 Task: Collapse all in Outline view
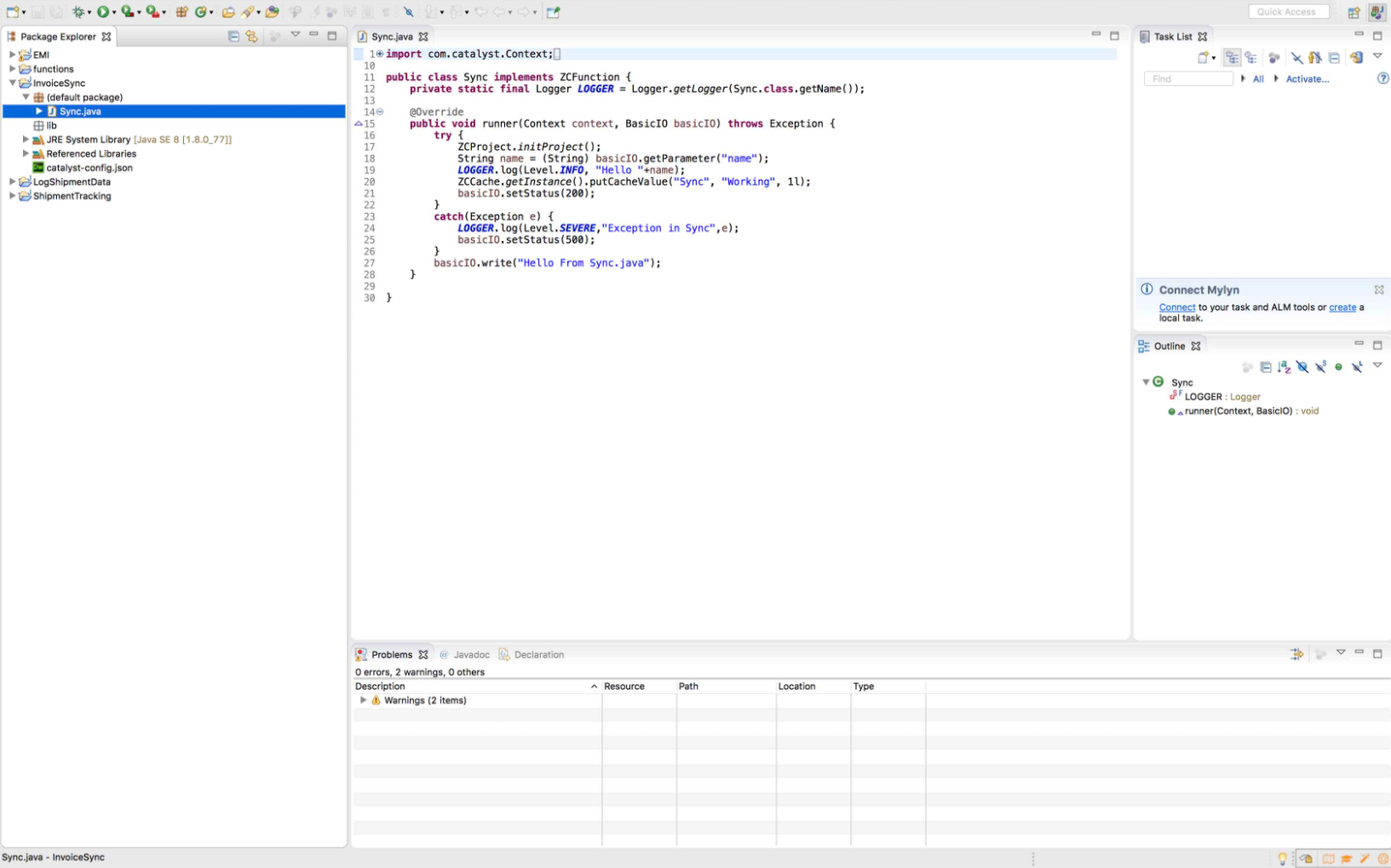[1266, 367]
